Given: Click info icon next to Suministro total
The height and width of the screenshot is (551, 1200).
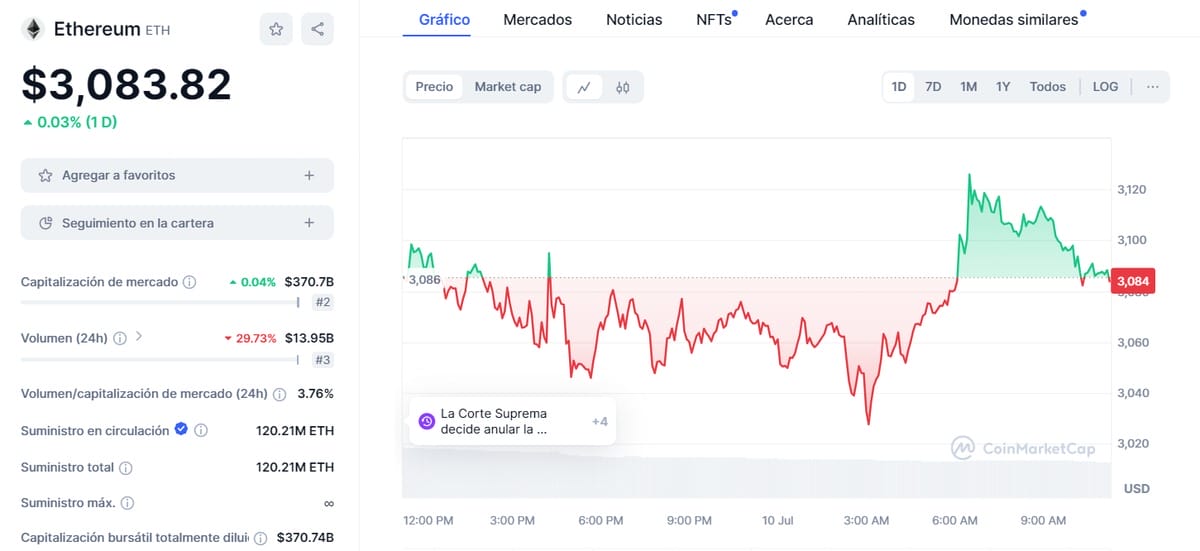Looking at the screenshot, I should [x=126, y=467].
